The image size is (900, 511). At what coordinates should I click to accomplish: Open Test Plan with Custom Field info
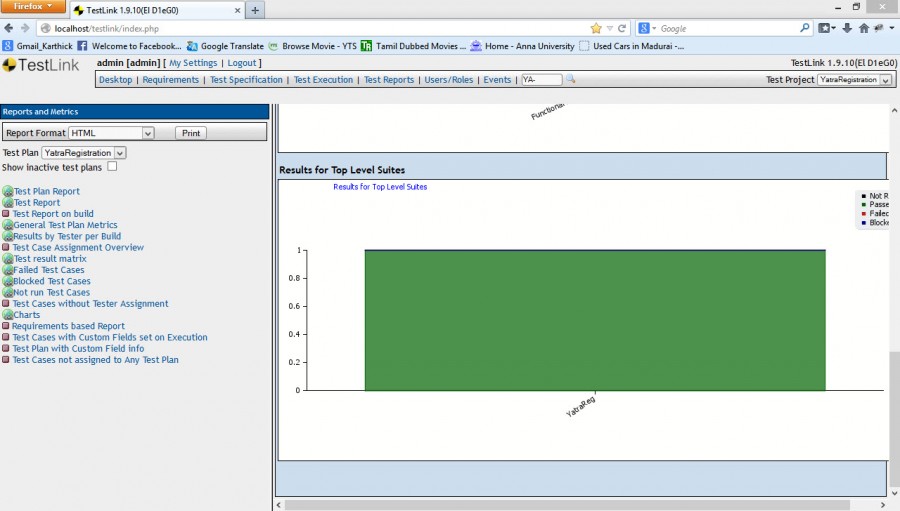78,349
